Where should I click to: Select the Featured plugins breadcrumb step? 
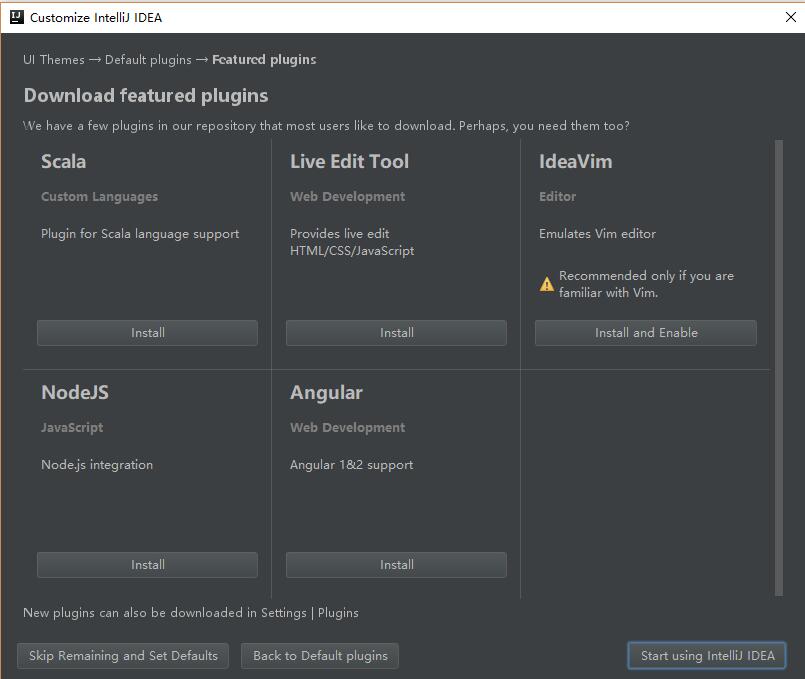click(264, 60)
